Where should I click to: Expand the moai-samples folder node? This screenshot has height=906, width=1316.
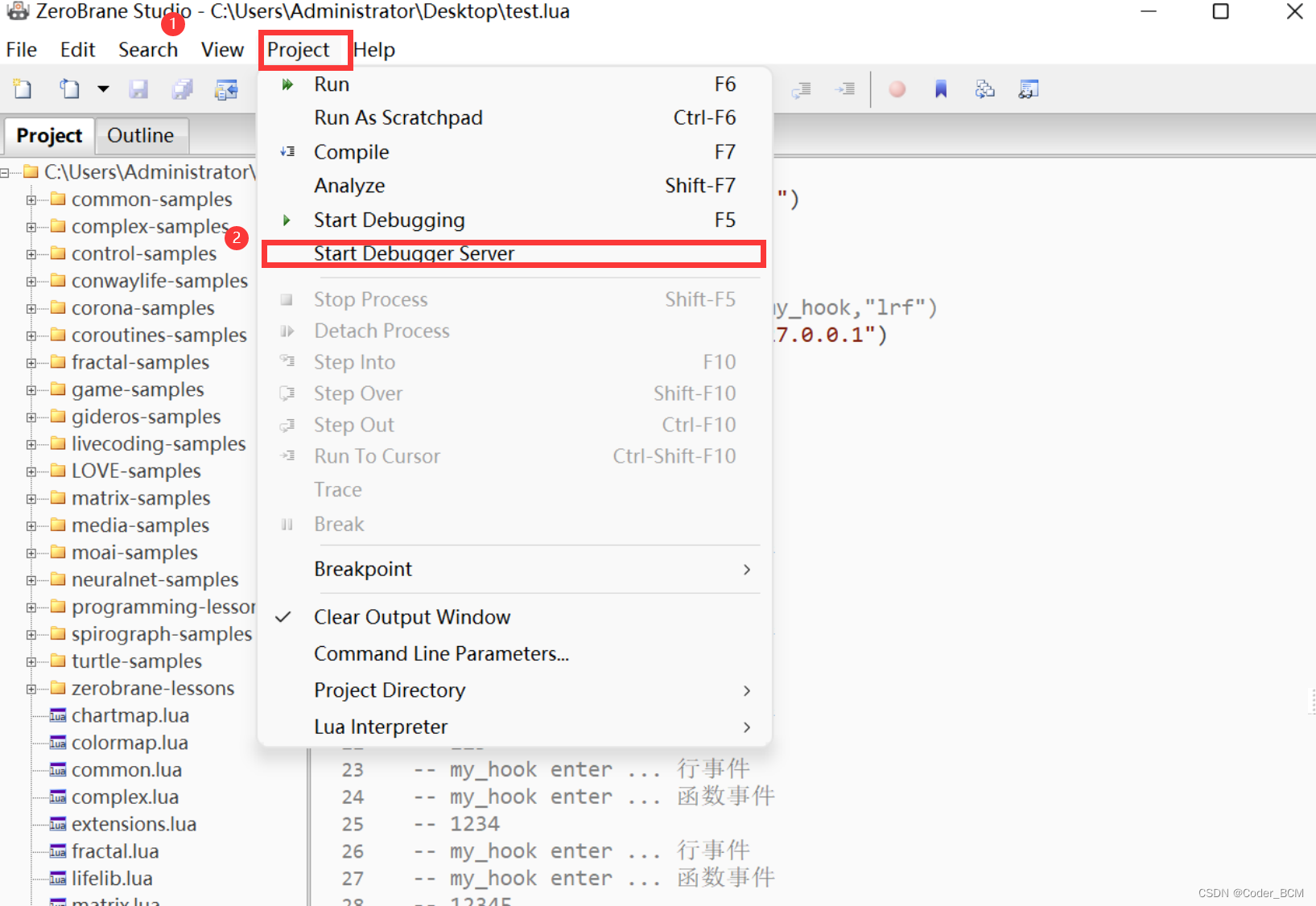coord(31,553)
